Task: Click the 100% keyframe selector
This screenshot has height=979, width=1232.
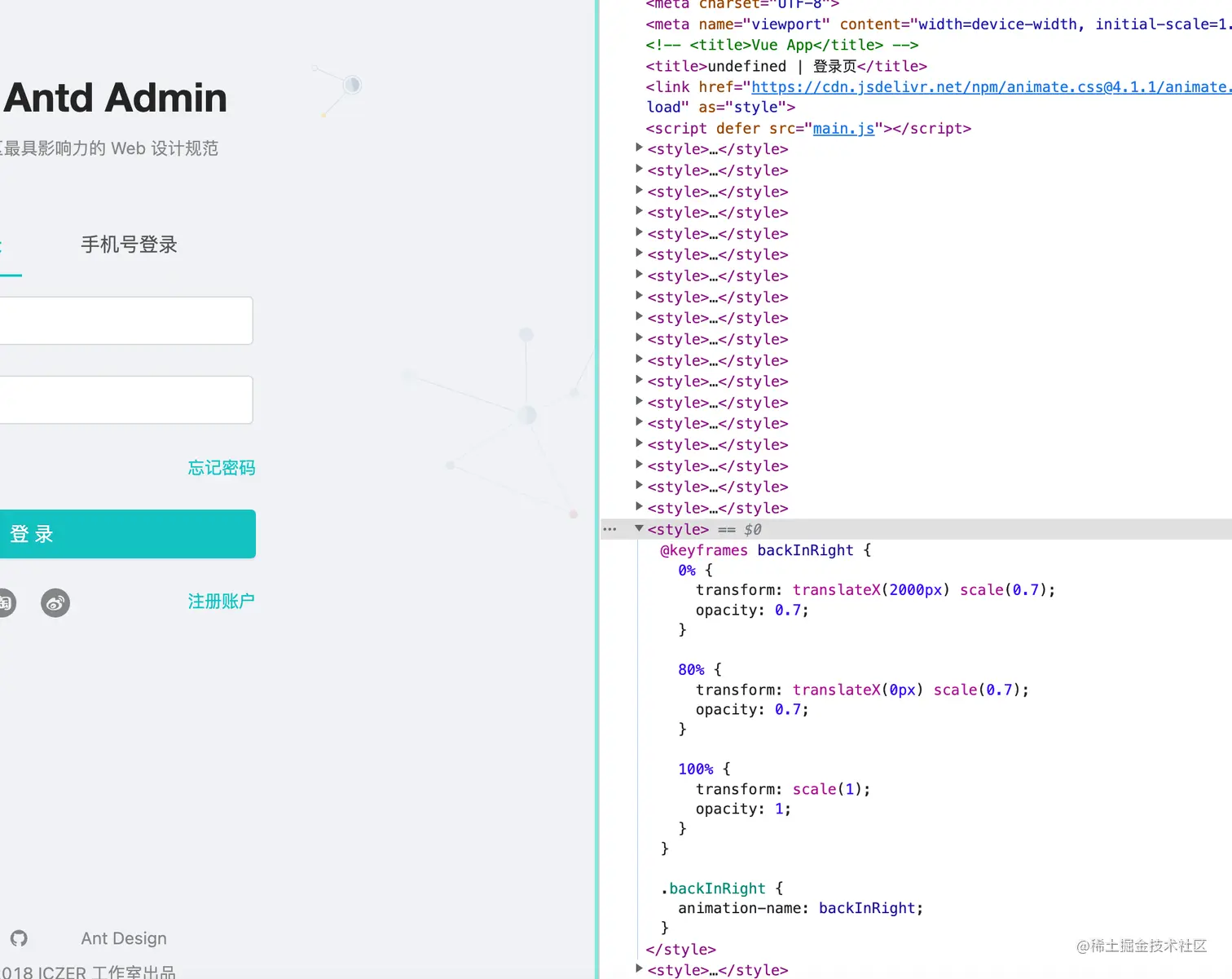Action: (x=695, y=769)
